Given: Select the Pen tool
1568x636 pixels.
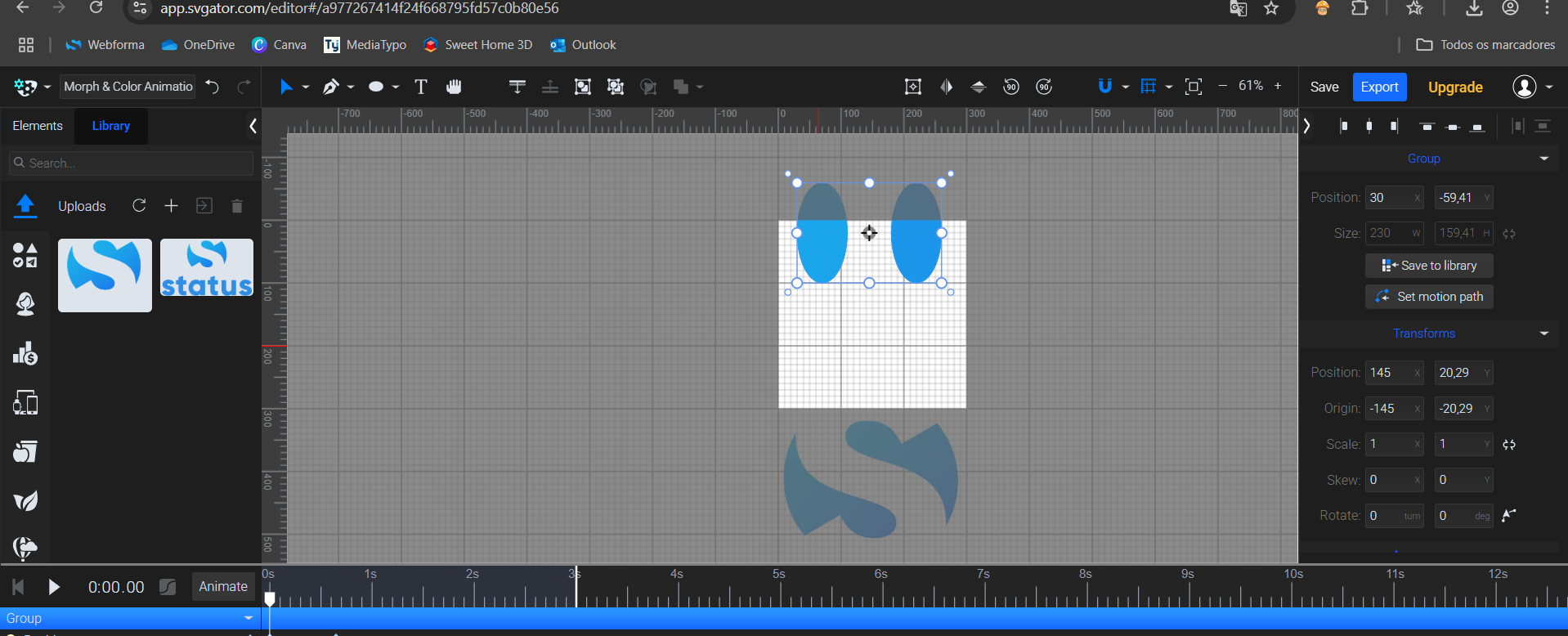Looking at the screenshot, I should [x=330, y=87].
